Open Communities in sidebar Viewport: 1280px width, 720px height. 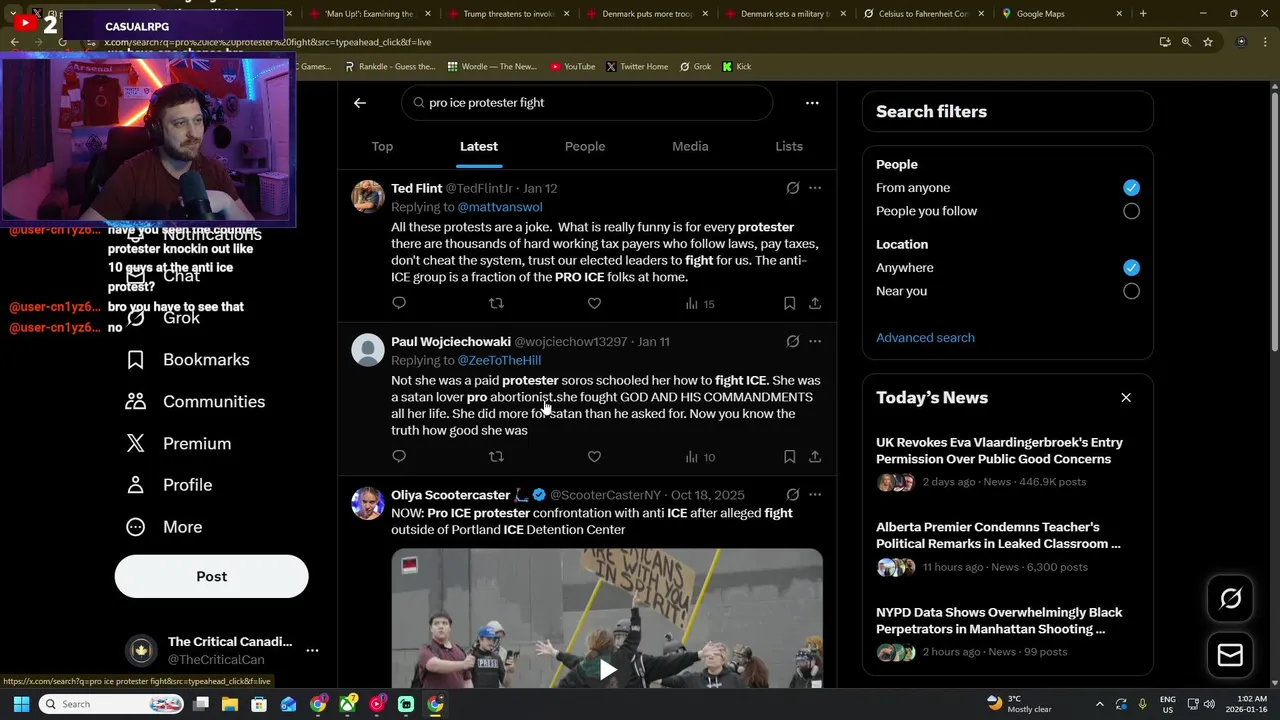pyautogui.click(x=195, y=401)
